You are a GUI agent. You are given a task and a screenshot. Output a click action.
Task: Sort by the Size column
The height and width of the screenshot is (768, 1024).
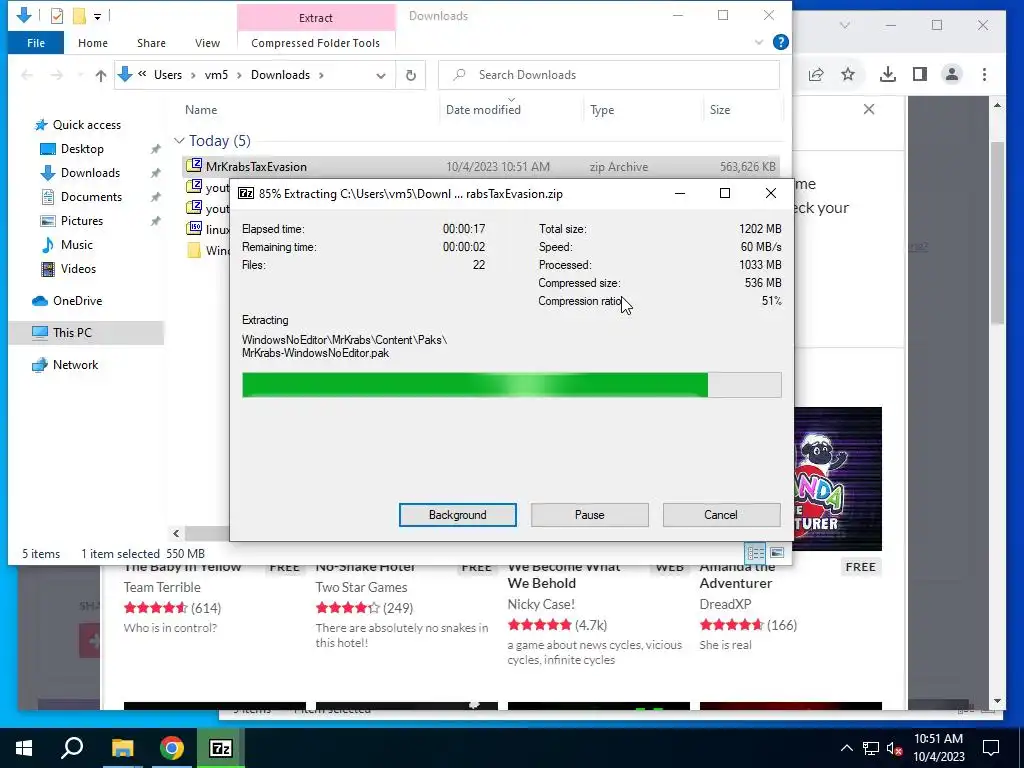pyautogui.click(x=720, y=110)
